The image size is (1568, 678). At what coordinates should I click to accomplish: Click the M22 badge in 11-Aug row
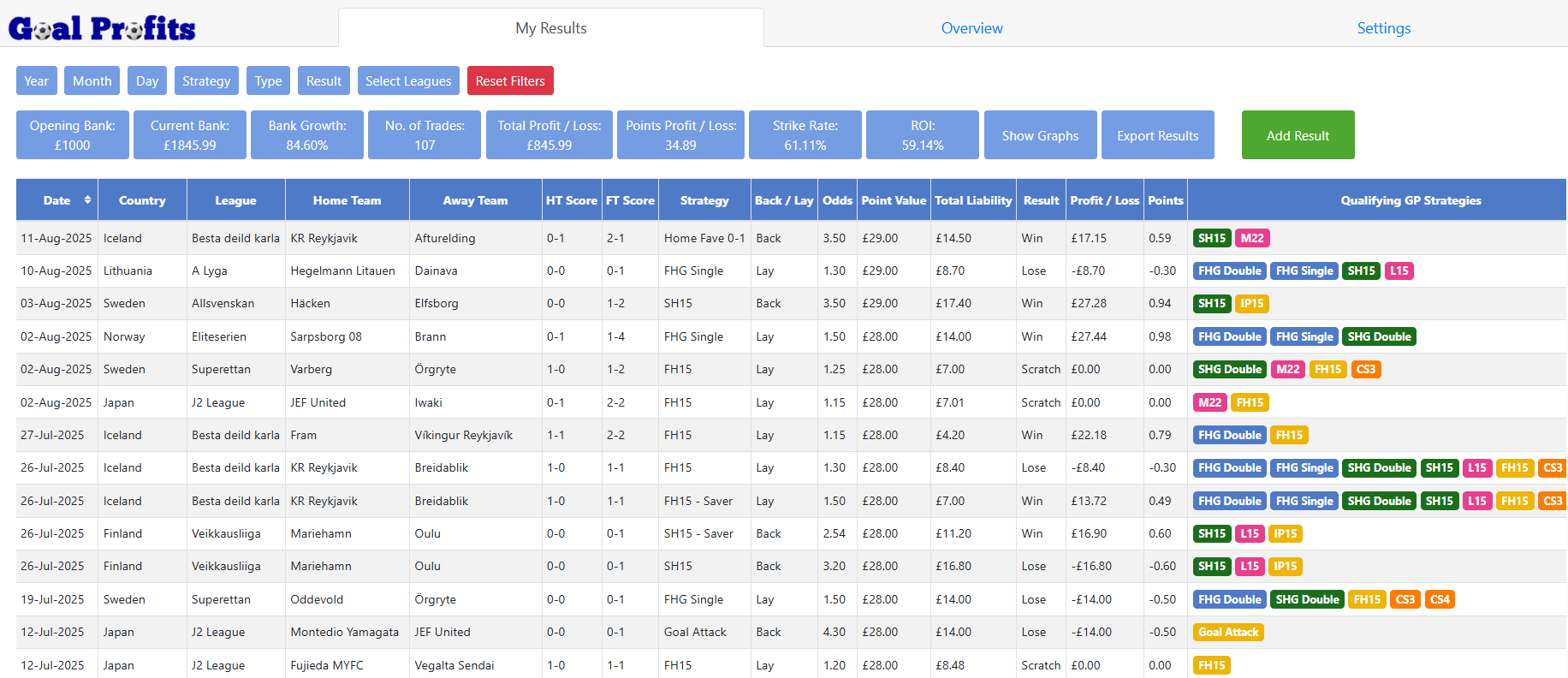[1252, 239]
